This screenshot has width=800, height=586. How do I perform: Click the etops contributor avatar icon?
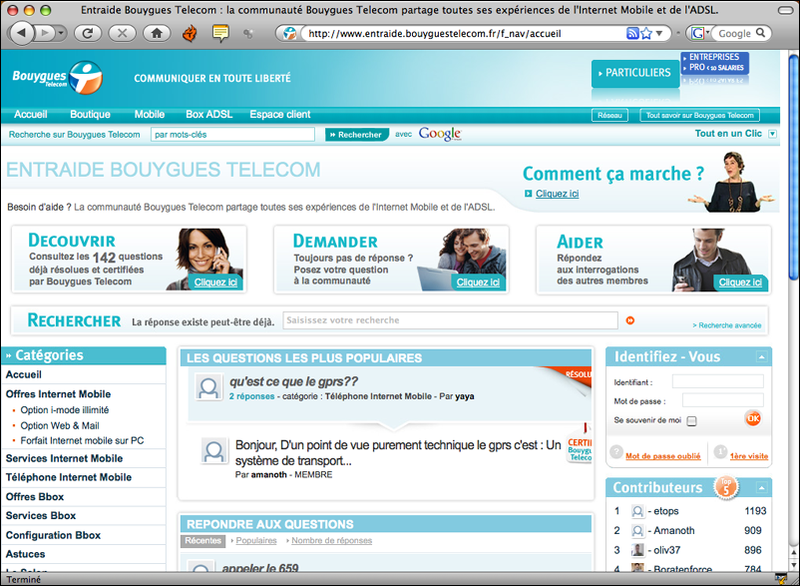(x=638, y=511)
